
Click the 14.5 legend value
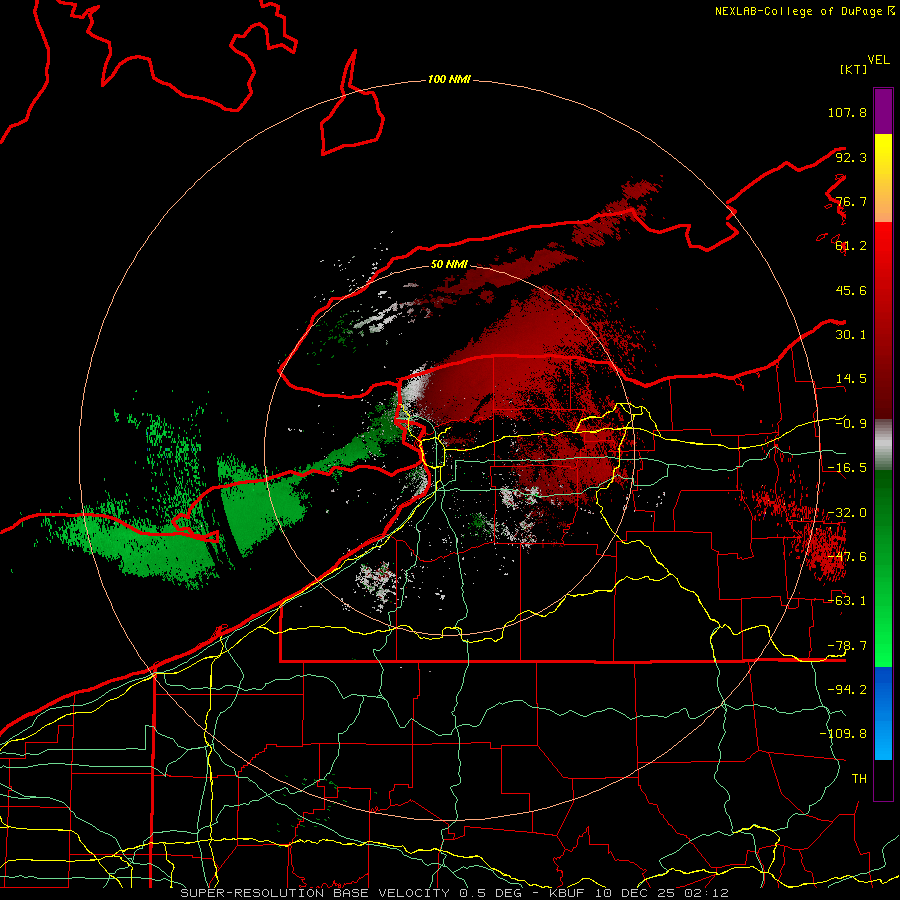851,379
